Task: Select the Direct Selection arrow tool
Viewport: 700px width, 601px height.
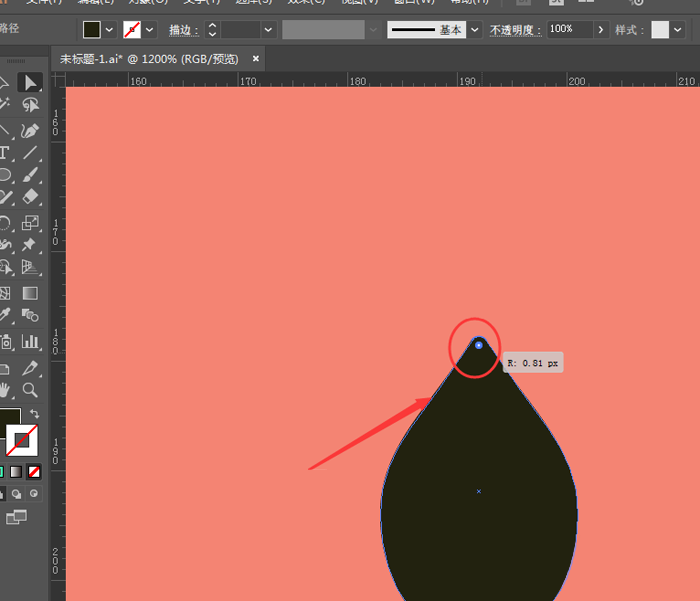Action: [30, 84]
